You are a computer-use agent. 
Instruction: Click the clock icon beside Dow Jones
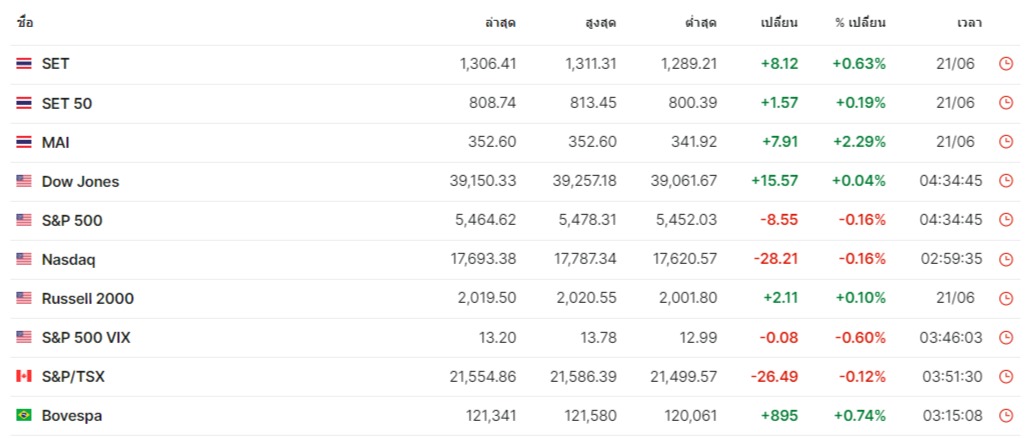point(1006,181)
